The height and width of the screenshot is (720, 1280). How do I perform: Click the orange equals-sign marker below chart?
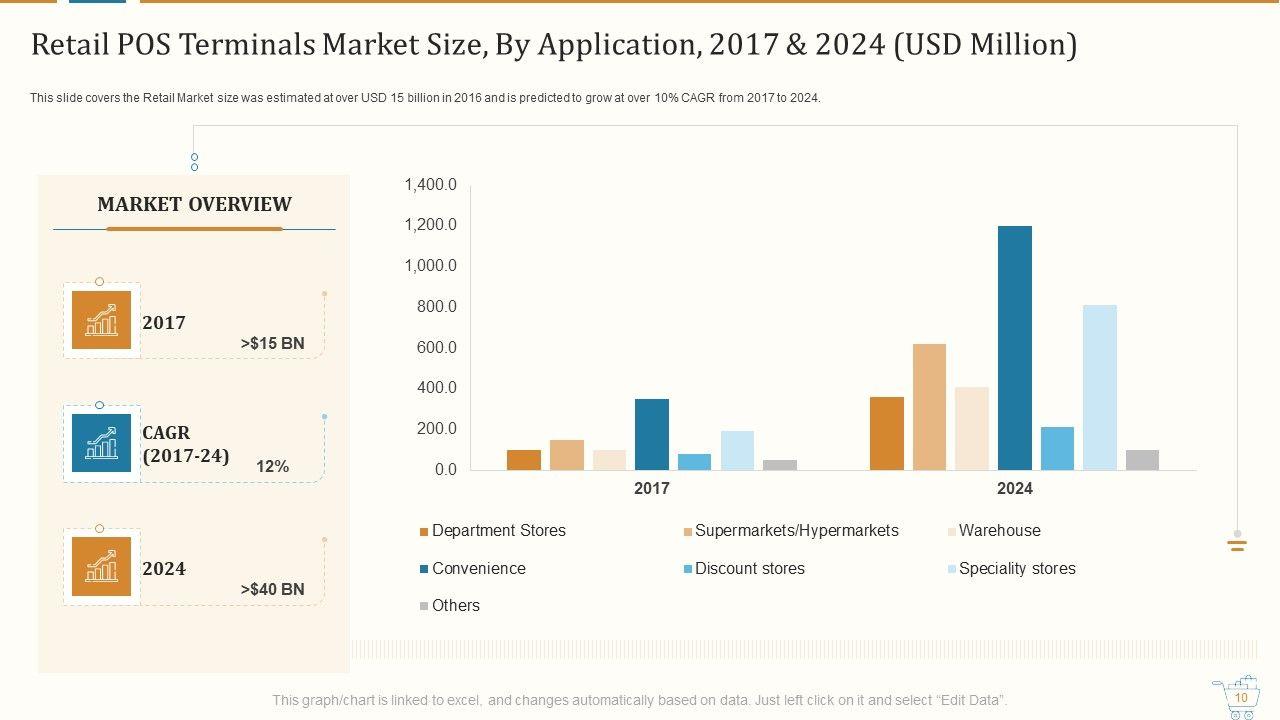[x=1237, y=545]
